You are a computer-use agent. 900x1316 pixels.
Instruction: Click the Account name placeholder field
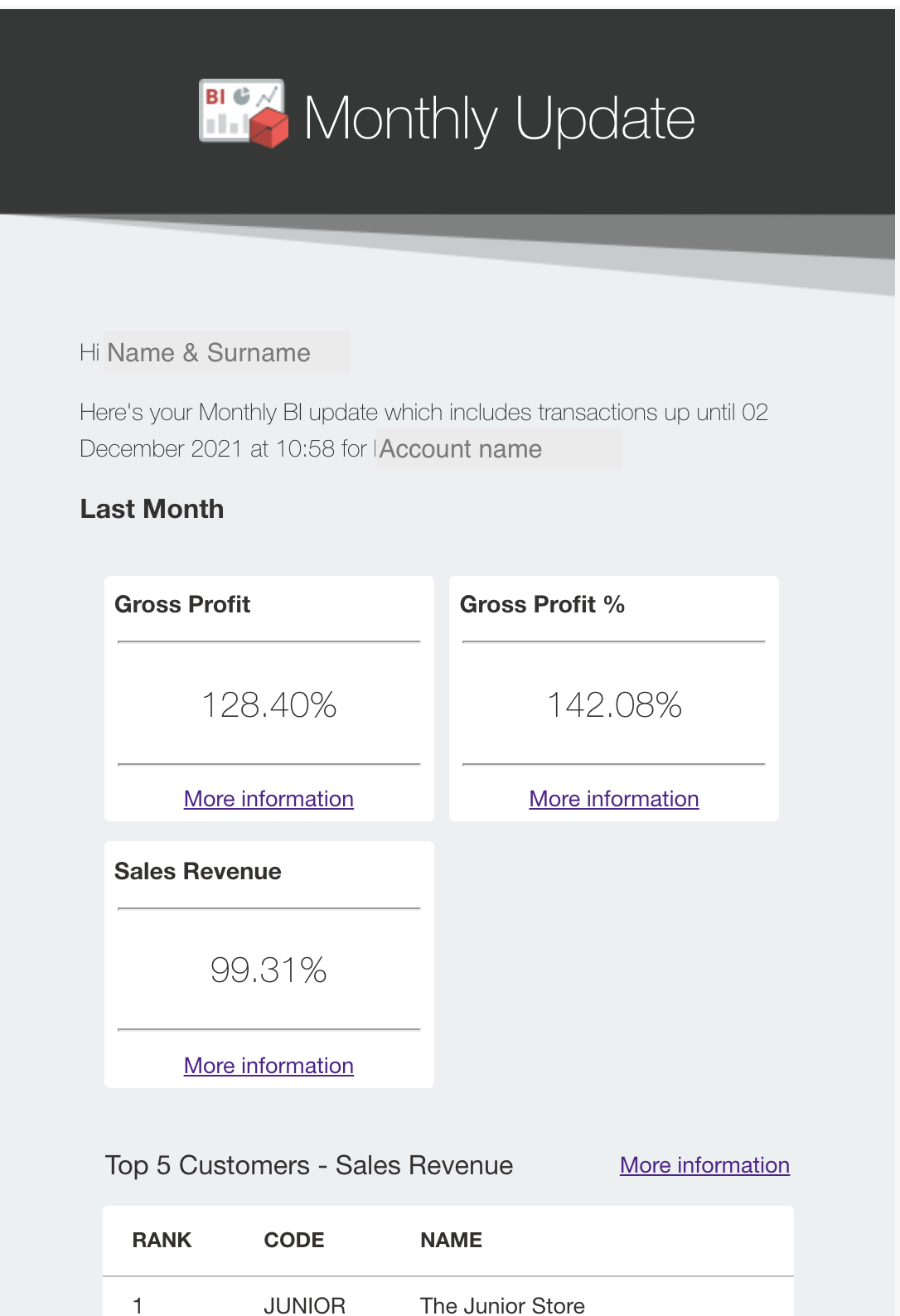point(497,448)
